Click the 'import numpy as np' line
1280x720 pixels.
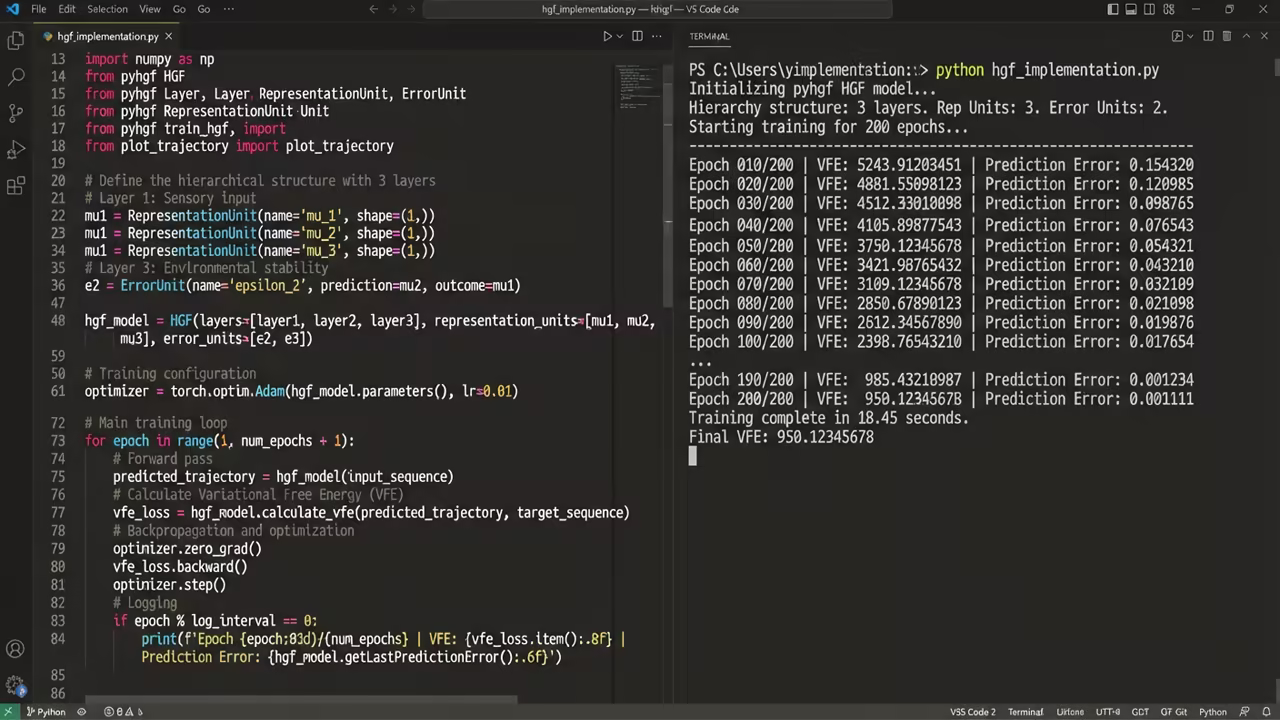(149, 59)
